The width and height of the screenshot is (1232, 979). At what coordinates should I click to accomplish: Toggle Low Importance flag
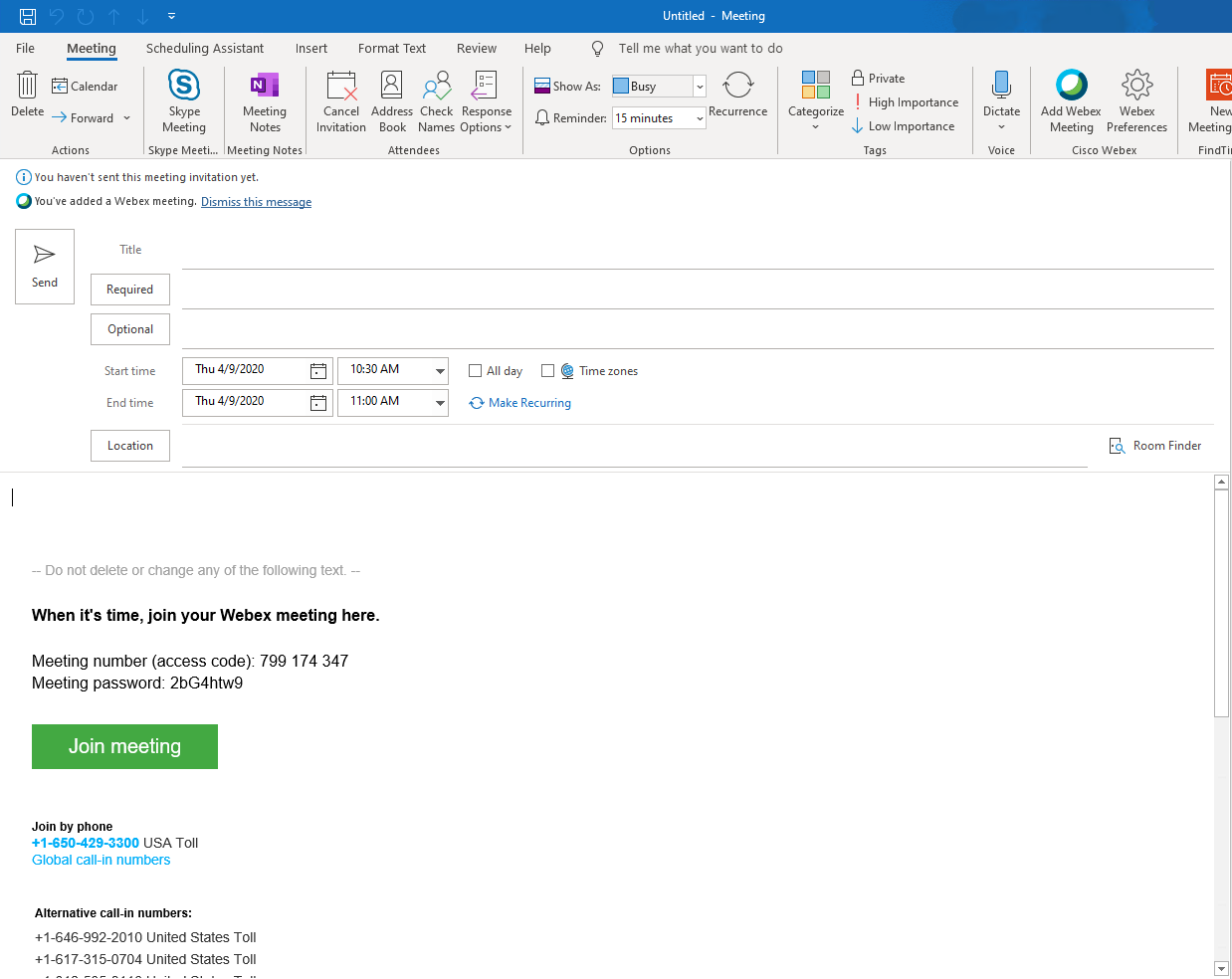coord(904,126)
